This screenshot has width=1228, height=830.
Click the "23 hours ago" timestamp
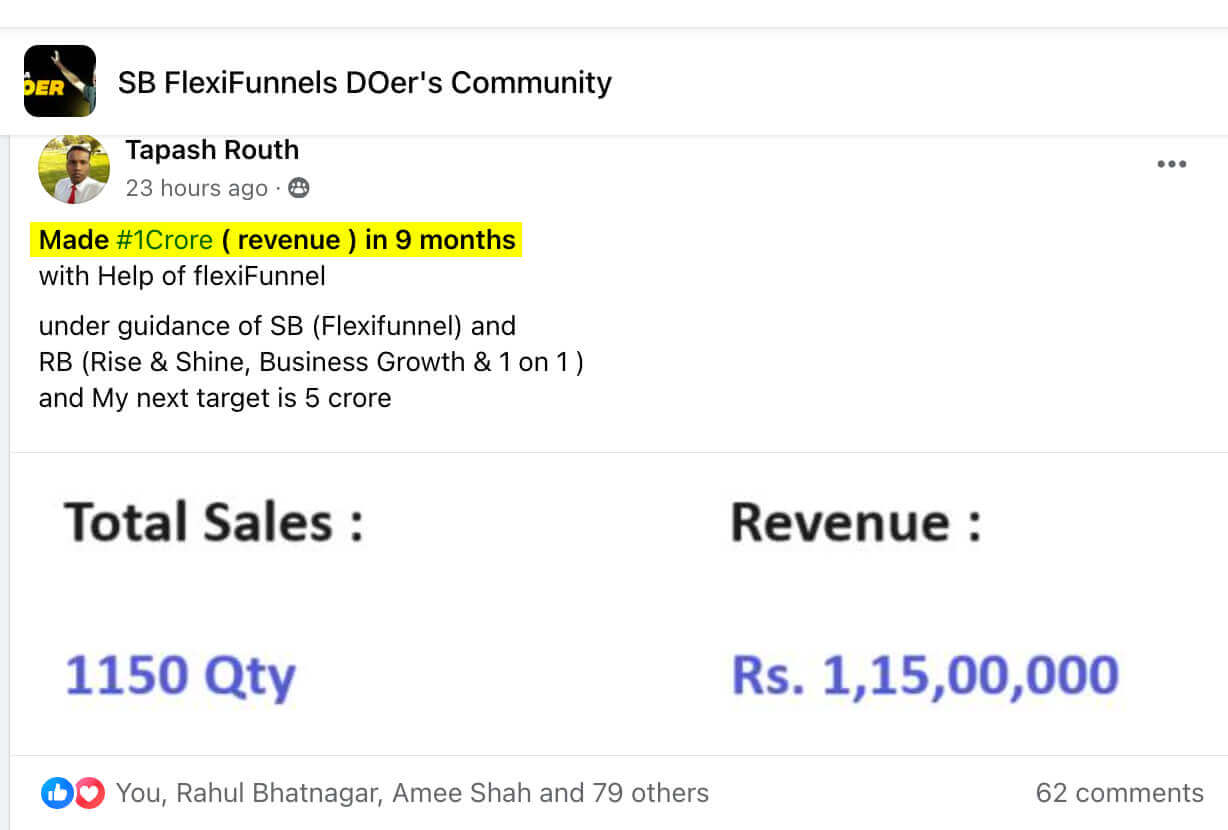(196, 188)
